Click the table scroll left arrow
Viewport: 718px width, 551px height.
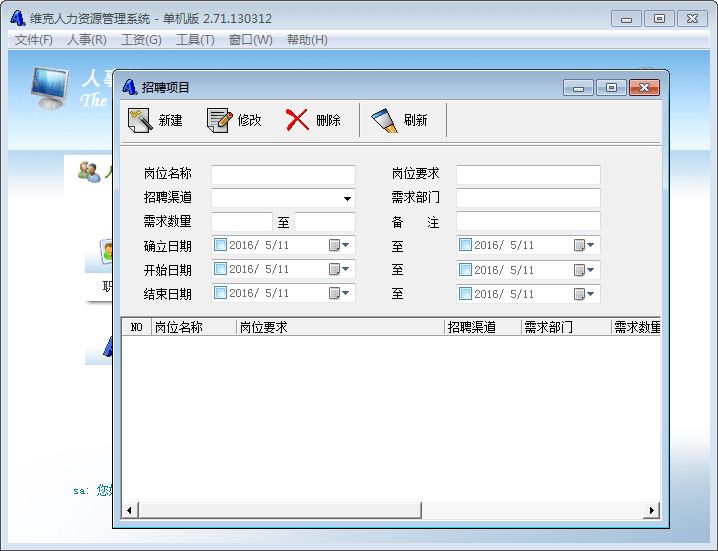pyautogui.click(x=130, y=510)
